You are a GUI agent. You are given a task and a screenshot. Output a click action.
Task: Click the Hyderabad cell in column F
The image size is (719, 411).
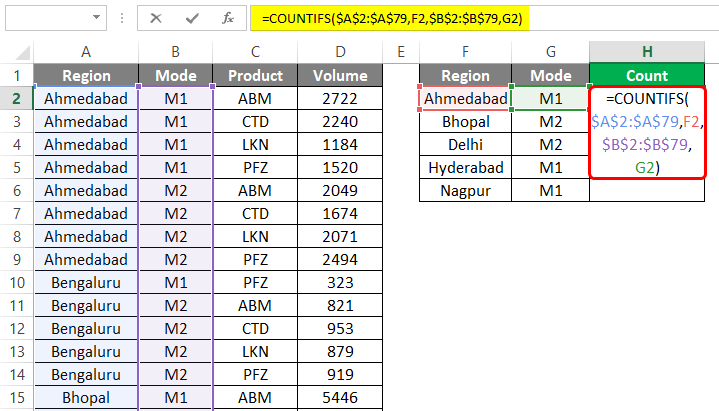[x=465, y=167]
